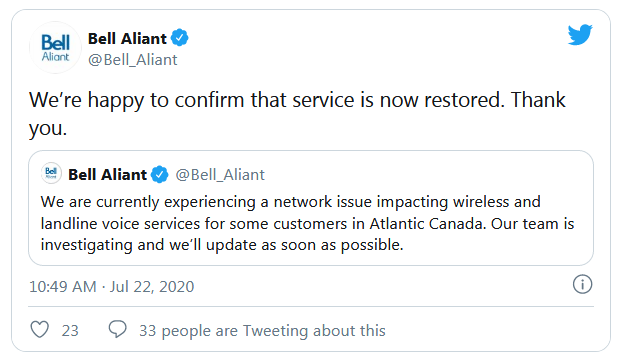Viewport: 621px width, 361px height.
Task: Open quoted tweet about network issue
Action: click(x=311, y=208)
